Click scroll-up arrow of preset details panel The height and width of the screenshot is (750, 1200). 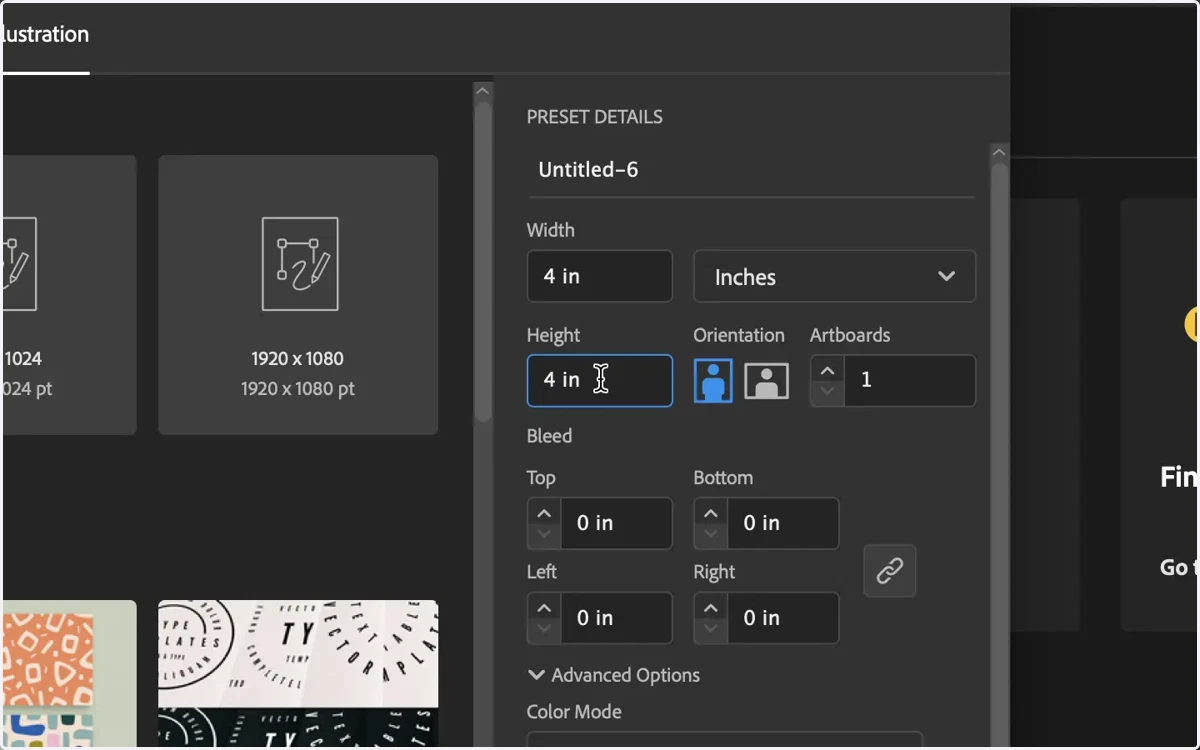(999, 153)
